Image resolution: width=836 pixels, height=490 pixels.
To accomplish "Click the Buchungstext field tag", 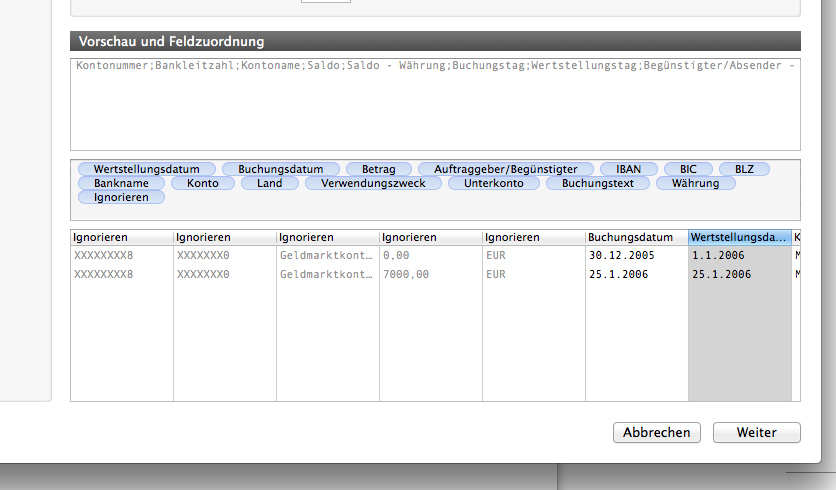I will (x=598, y=183).
